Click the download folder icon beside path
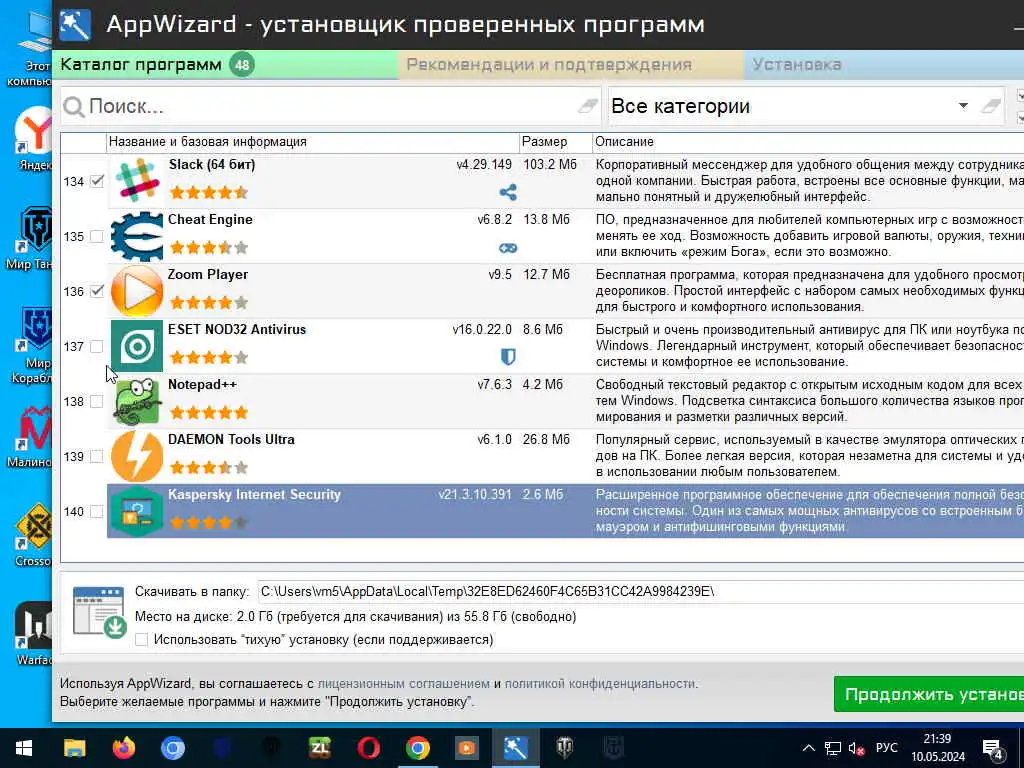The width and height of the screenshot is (1024, 768). tap(99, 612)
